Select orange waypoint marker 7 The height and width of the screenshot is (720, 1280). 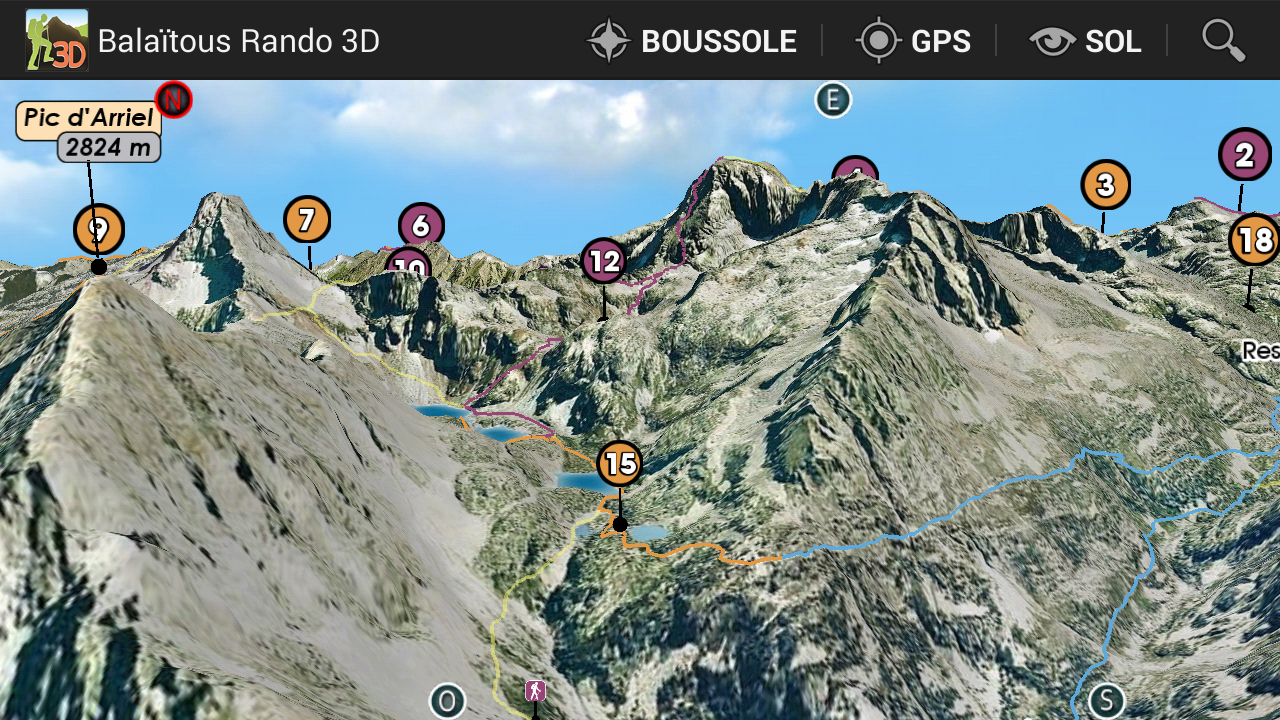point(307,220)
